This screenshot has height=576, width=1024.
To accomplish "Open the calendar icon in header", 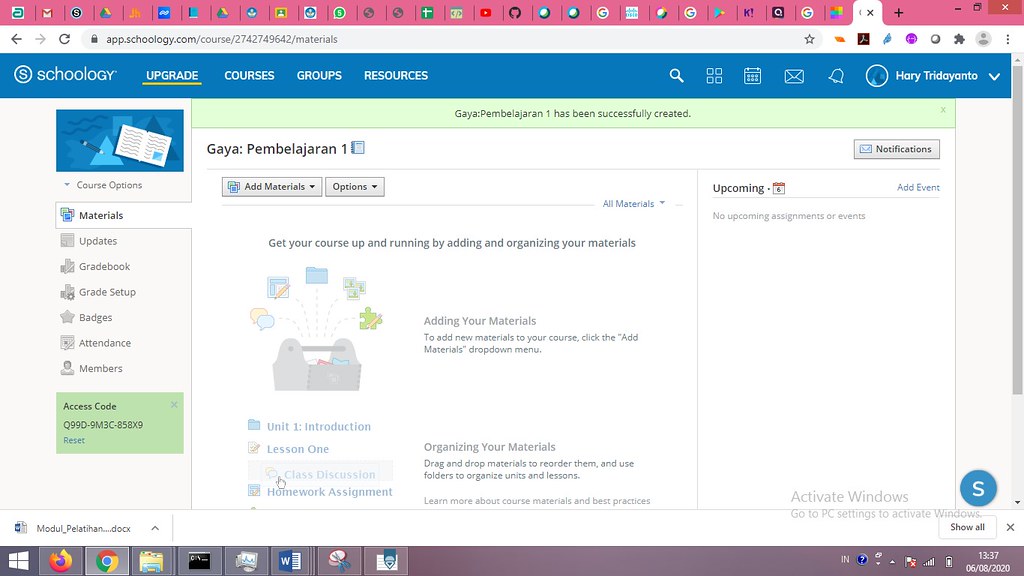I will coord(752,76).
